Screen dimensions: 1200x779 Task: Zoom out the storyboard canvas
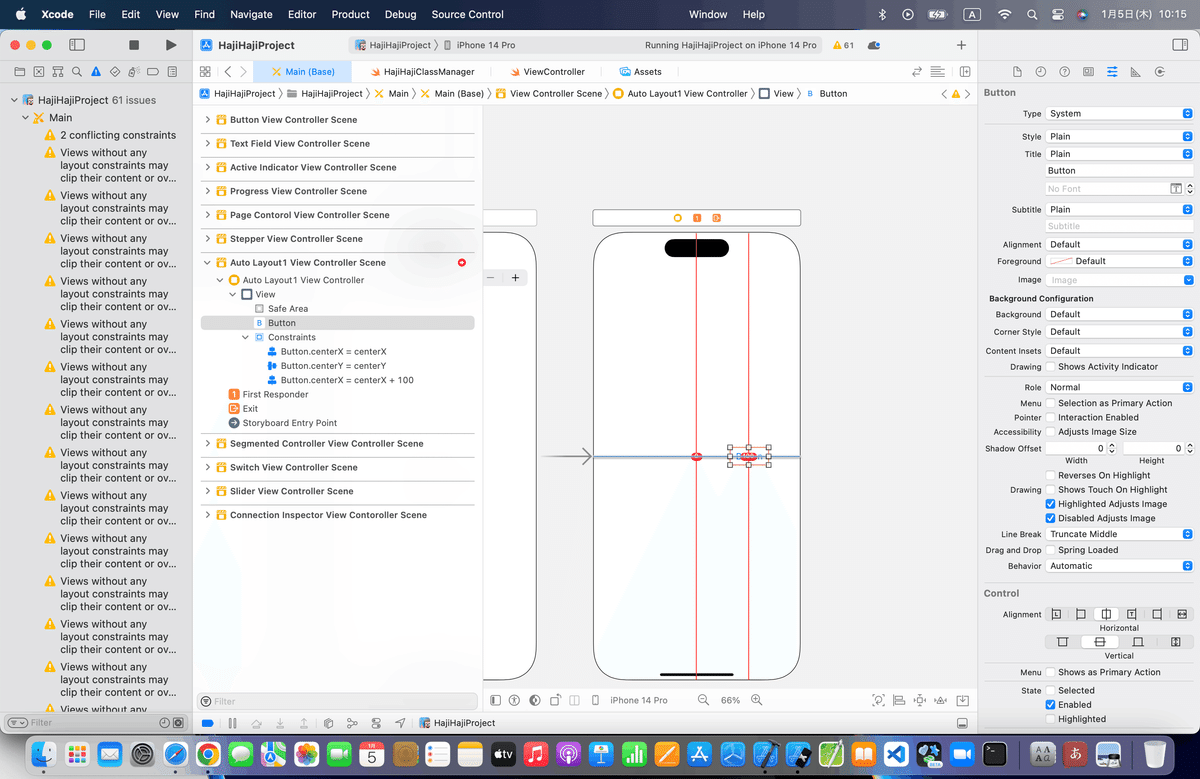click(x=703, y=700)
